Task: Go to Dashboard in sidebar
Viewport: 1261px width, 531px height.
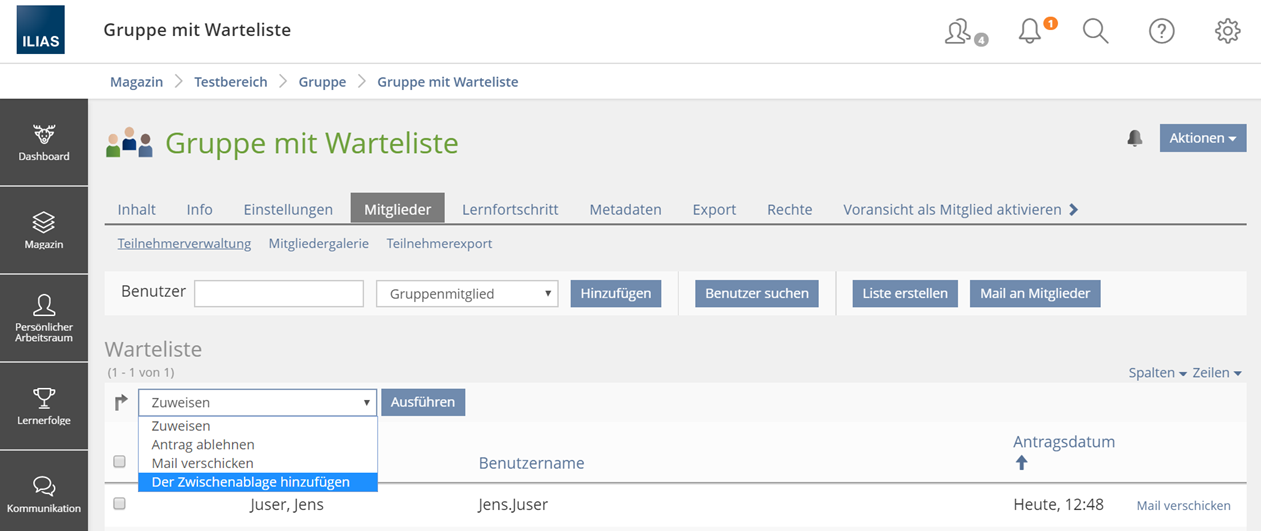Action: [44, 143]
